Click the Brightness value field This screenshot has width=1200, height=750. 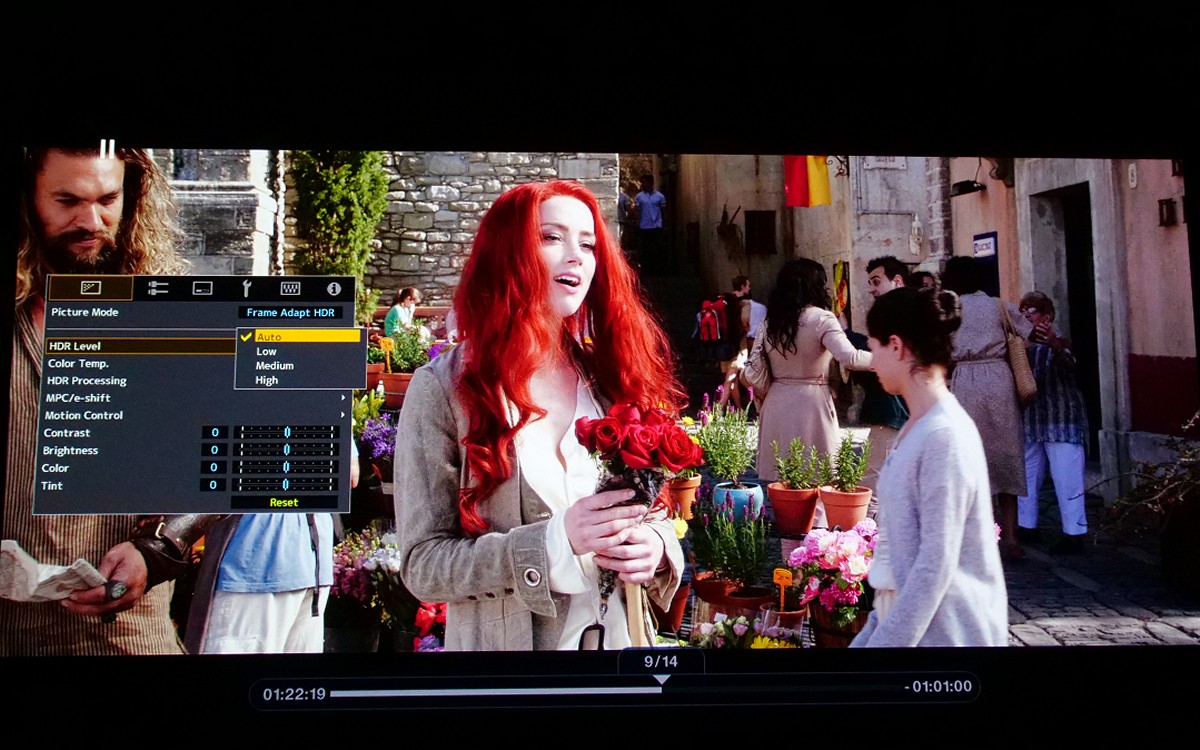coord(213,450)
